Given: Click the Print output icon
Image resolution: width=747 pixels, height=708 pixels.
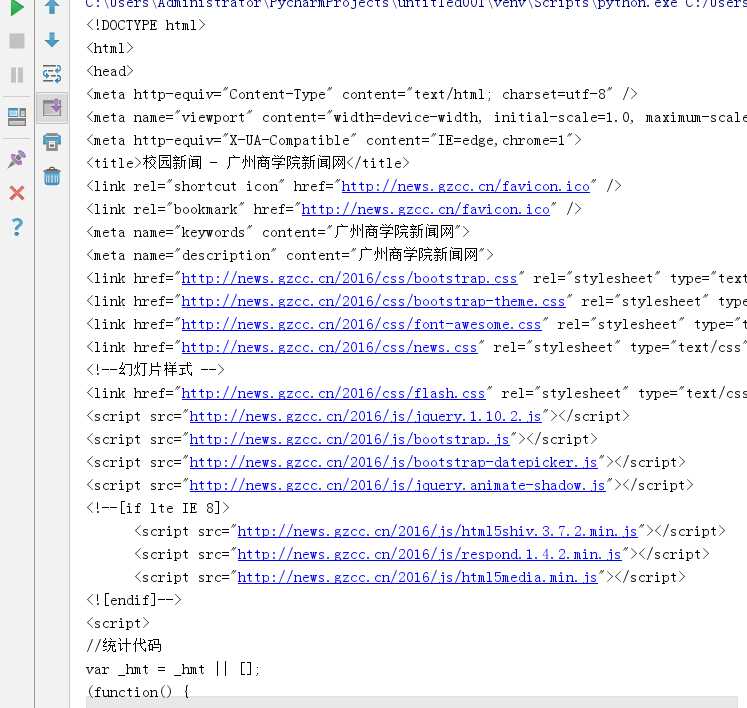Looking at the screenshot, I should point(52,142).
